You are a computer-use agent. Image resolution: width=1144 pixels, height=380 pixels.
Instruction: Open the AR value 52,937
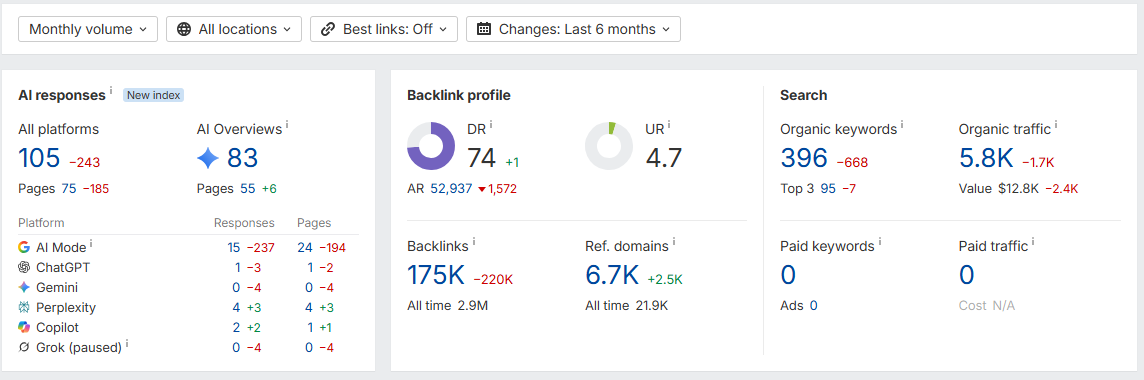click(451, 189)
